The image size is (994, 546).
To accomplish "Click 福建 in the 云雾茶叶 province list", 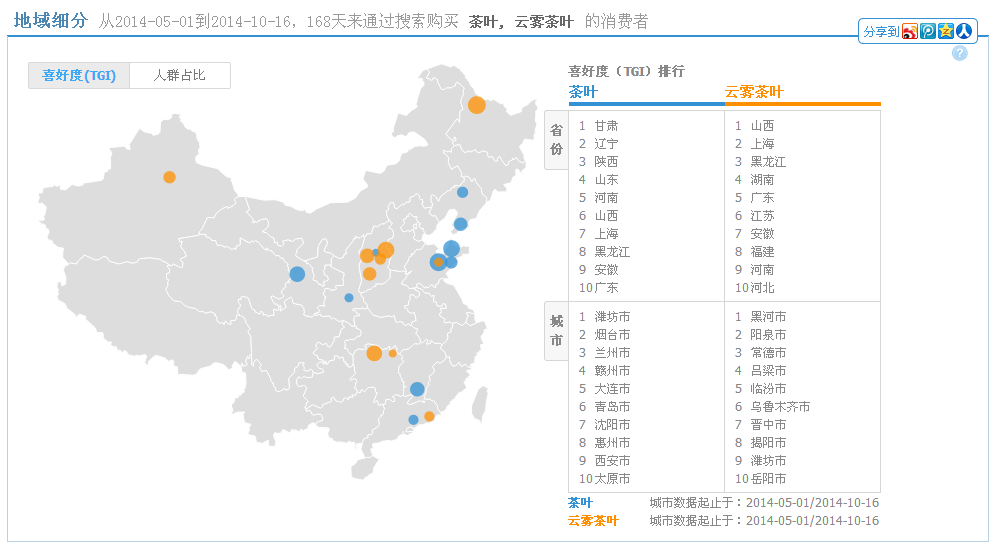I will click(762, 252).
